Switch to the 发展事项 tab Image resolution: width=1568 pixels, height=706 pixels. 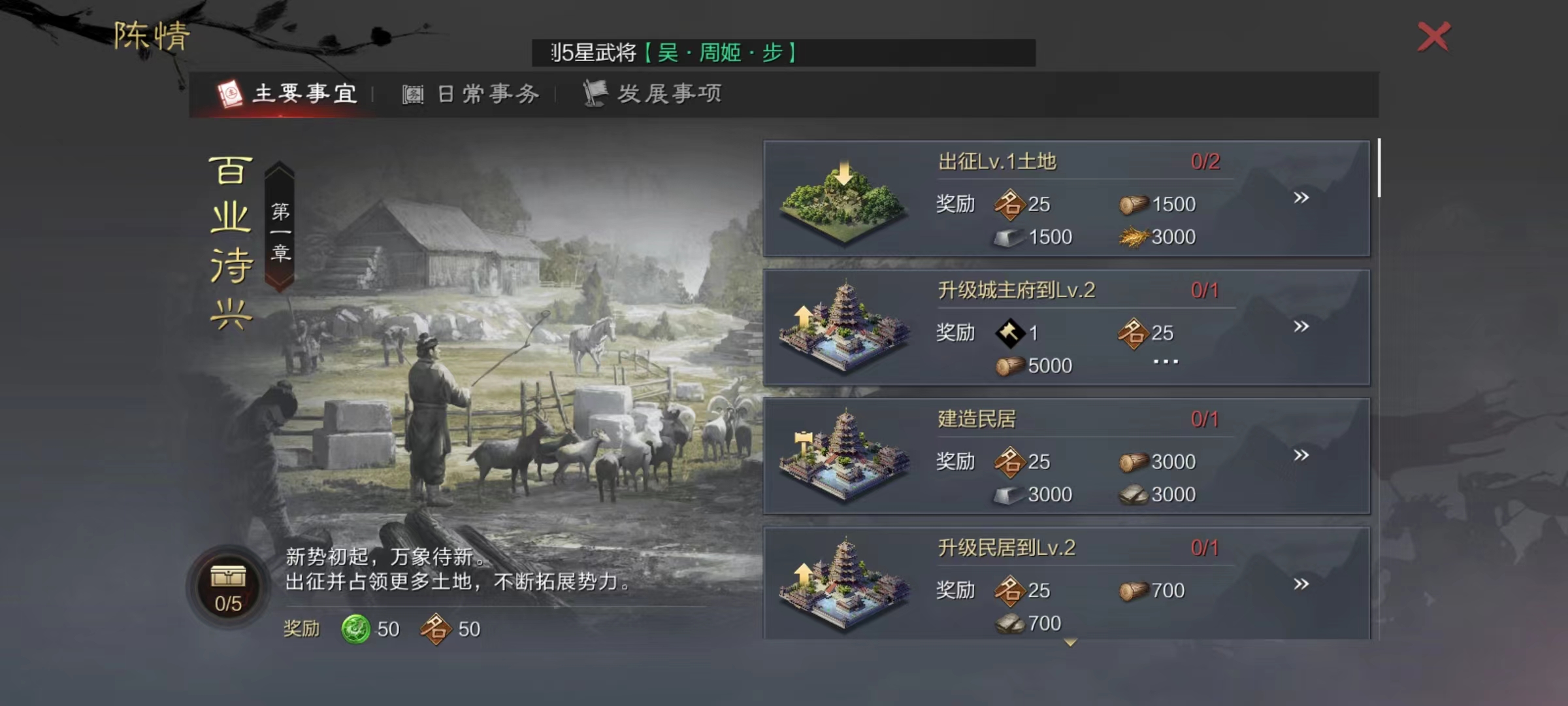(652, 93)
